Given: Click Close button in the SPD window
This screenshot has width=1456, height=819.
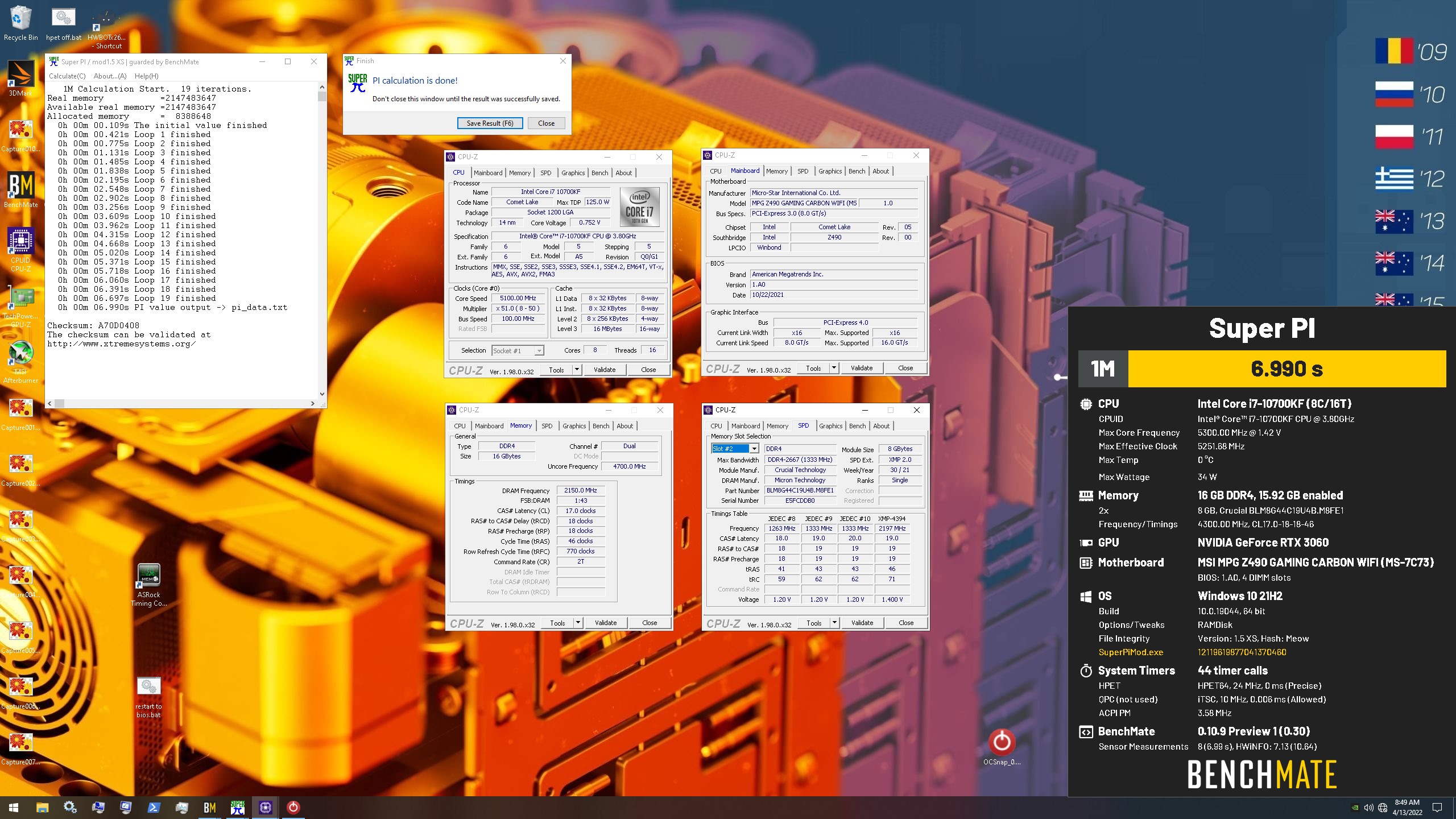Looking at the screenshot, I should [x=906, y=623].
